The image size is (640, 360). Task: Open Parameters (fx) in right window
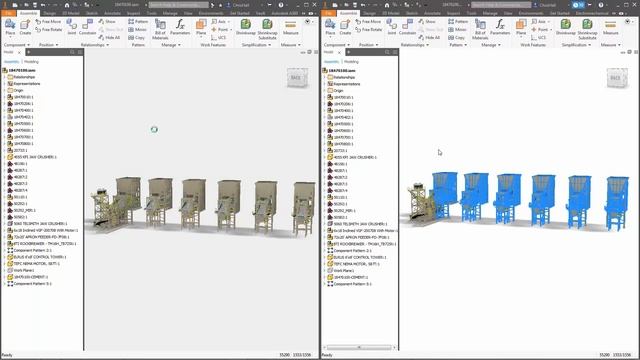click(x=500, y=27)
